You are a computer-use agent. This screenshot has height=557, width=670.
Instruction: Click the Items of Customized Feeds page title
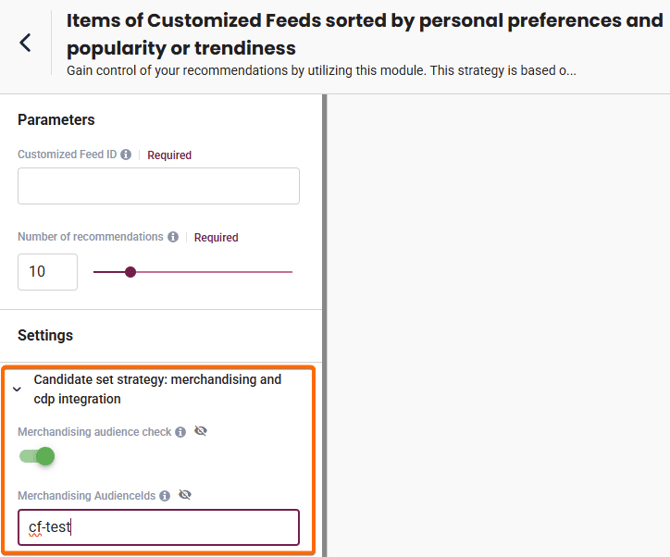click(x=364, y=33)
